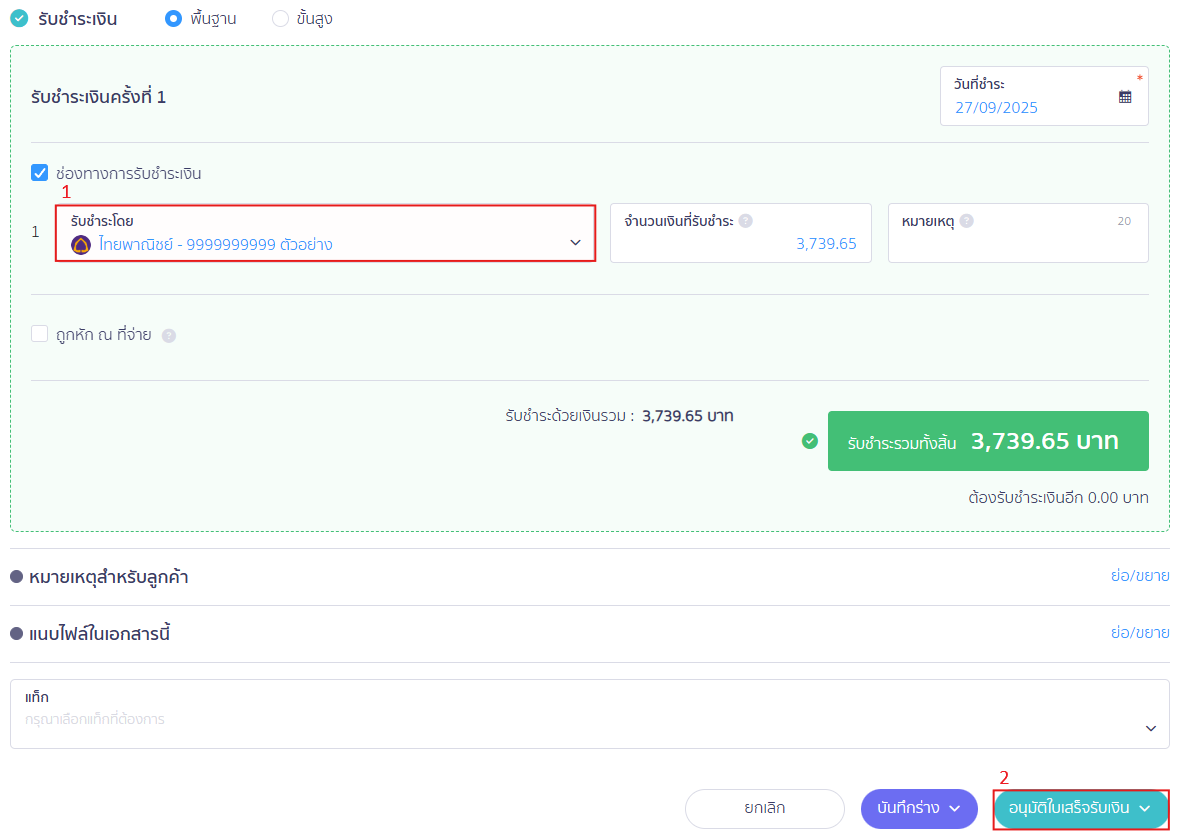This screenshot has width=1178, height=837.
Task: Click green check icon beside รับชำระรวมทั้งสิ้น
Action: [810, 441]
